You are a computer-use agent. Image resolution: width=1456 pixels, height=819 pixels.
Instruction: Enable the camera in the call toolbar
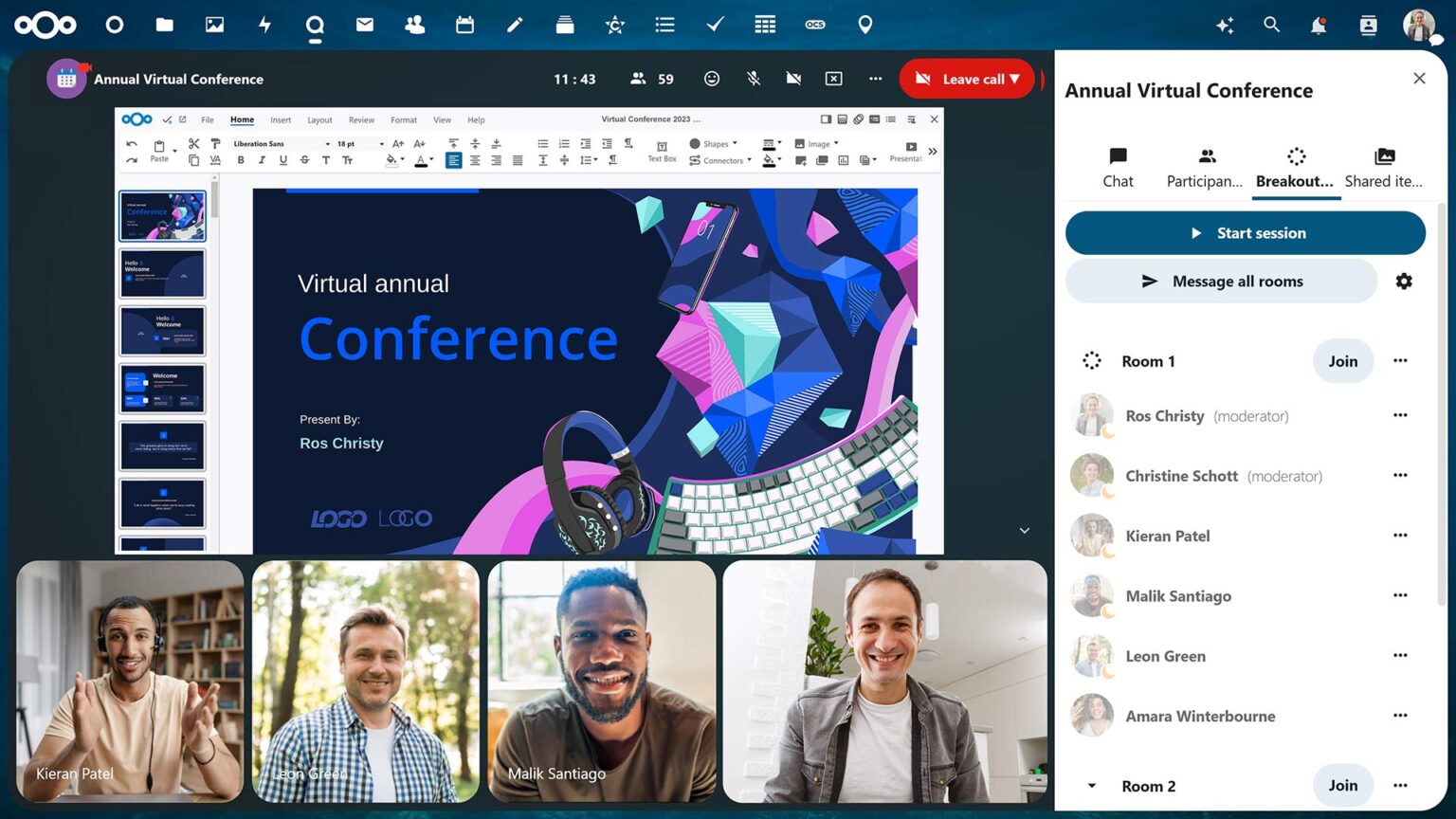point(793,79)
